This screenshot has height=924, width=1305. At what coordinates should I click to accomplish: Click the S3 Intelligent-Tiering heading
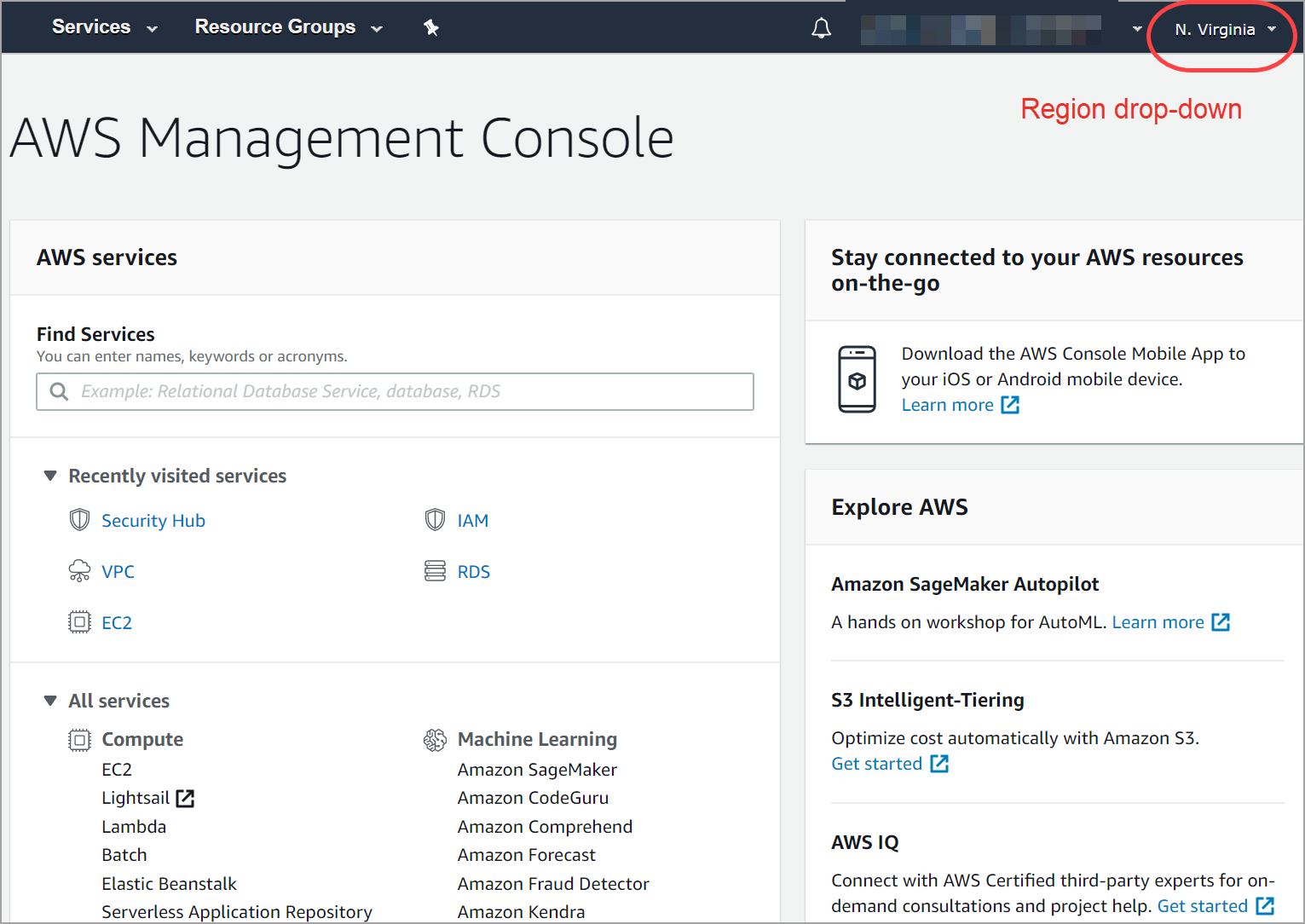[x=927, y=700]
